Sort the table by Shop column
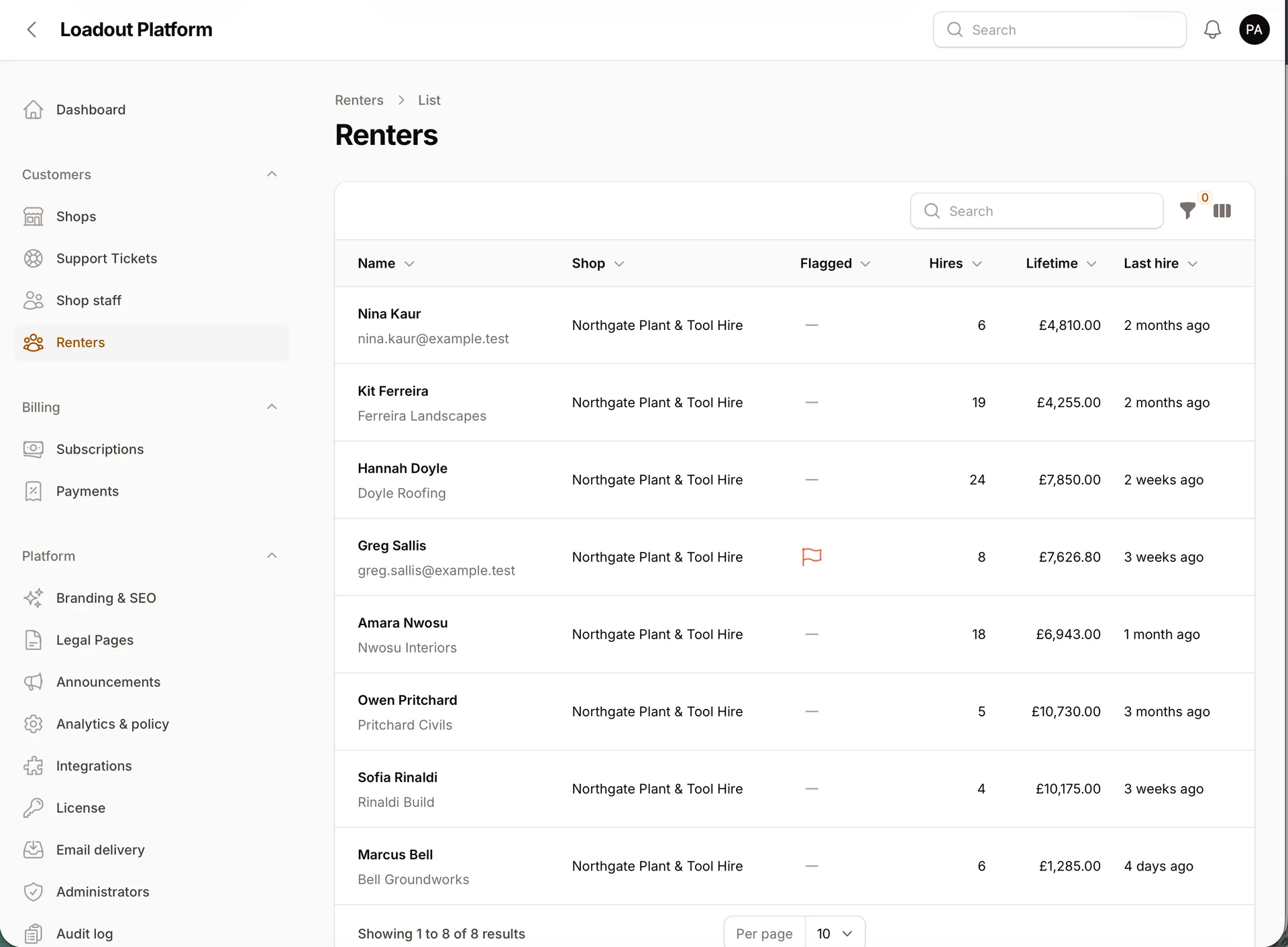 (x=598, y=264)
